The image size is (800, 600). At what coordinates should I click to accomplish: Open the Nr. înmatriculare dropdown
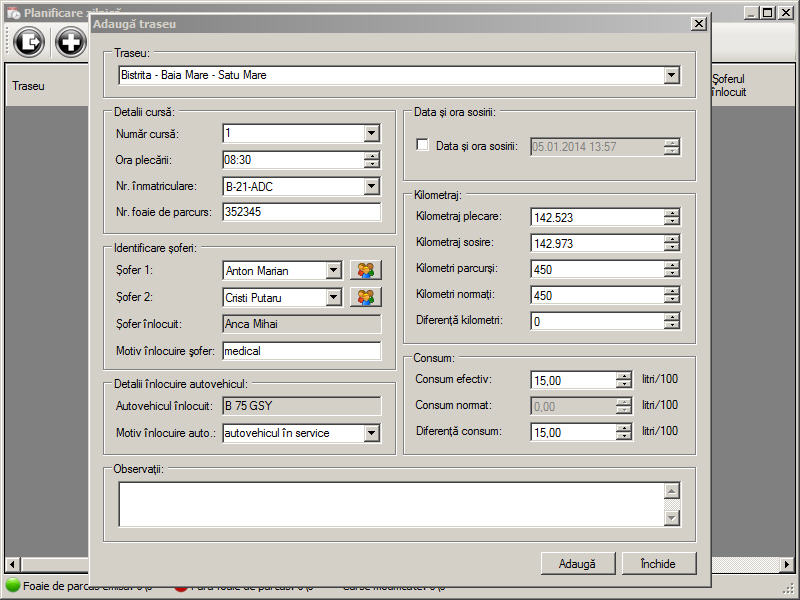pos(371,186)
